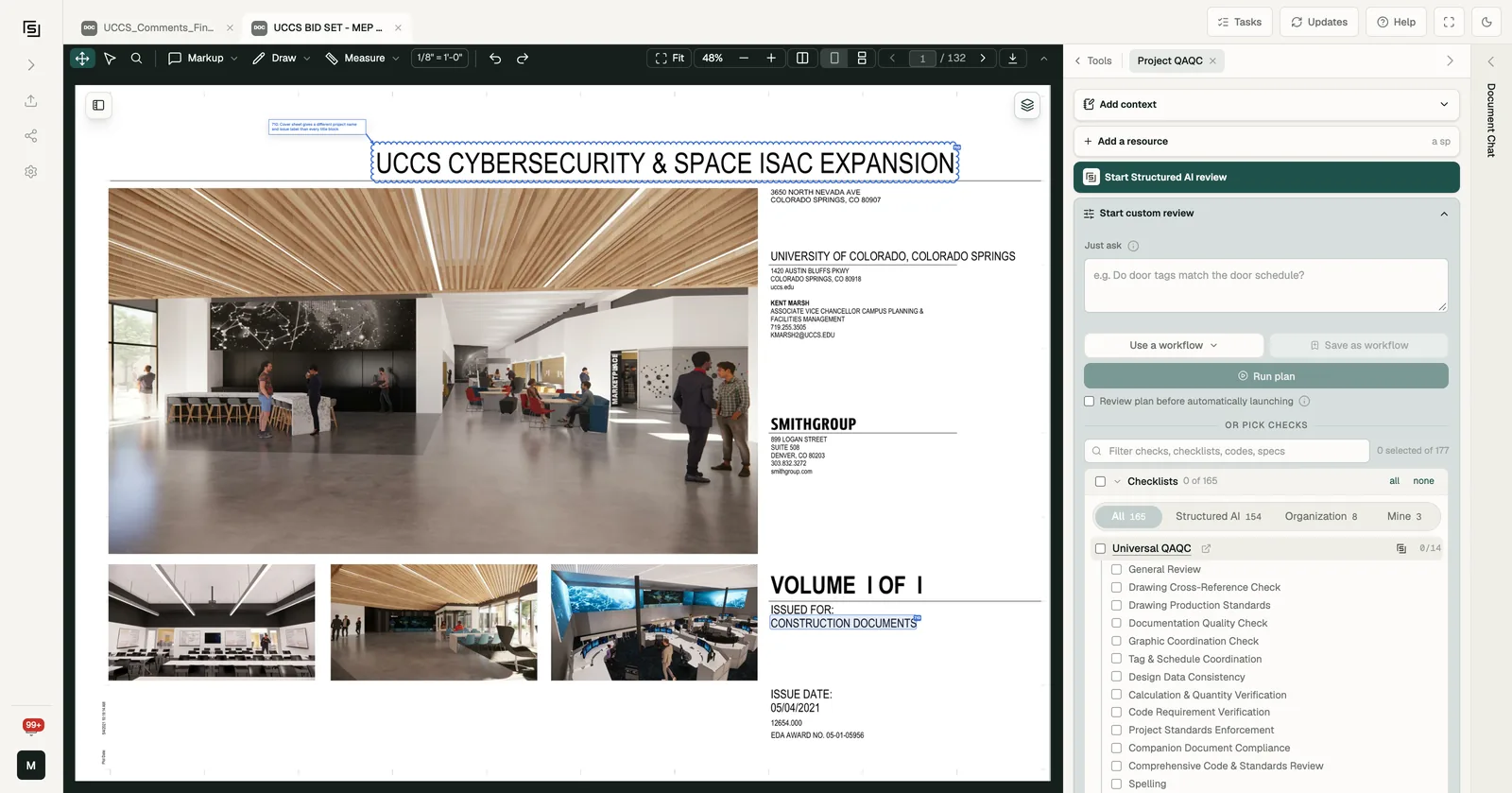Open share icon in left sidebar
The image size is (1512, 793).
click(x=31, y=136)
